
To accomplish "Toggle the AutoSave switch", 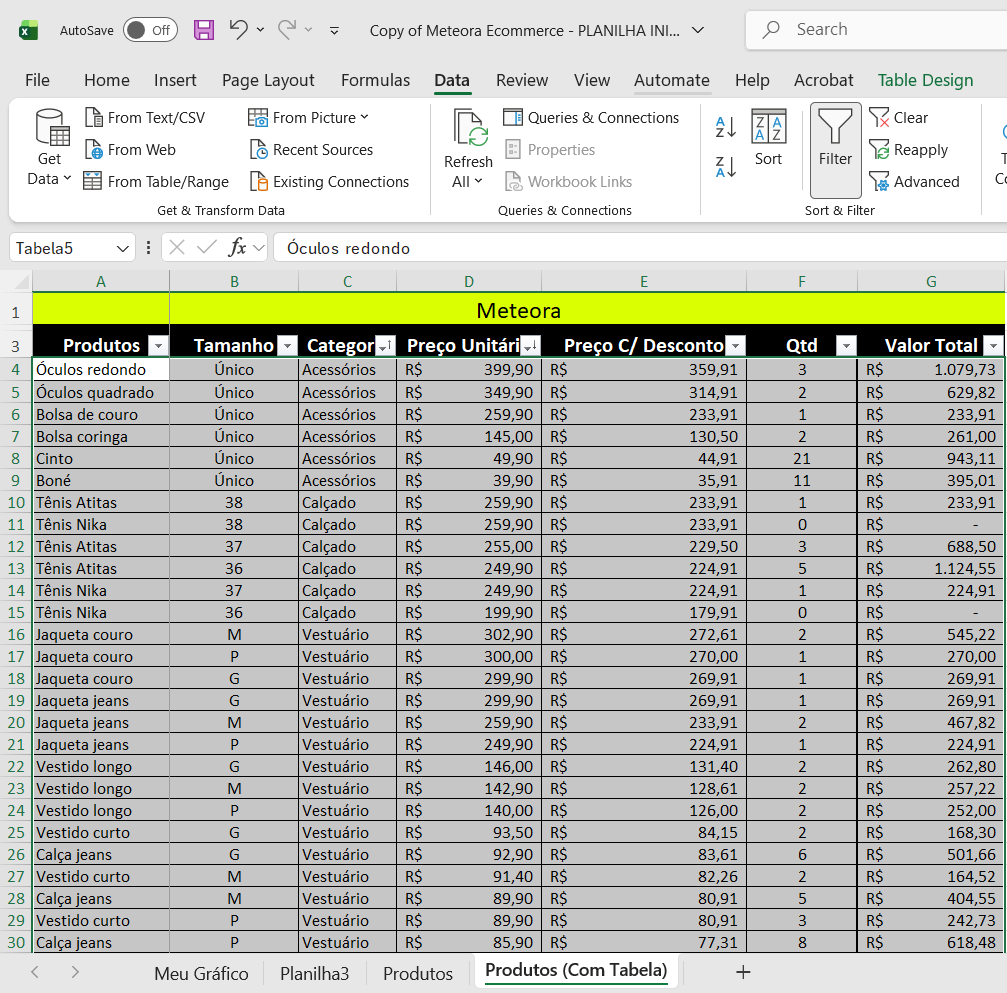I will point(150,30).
